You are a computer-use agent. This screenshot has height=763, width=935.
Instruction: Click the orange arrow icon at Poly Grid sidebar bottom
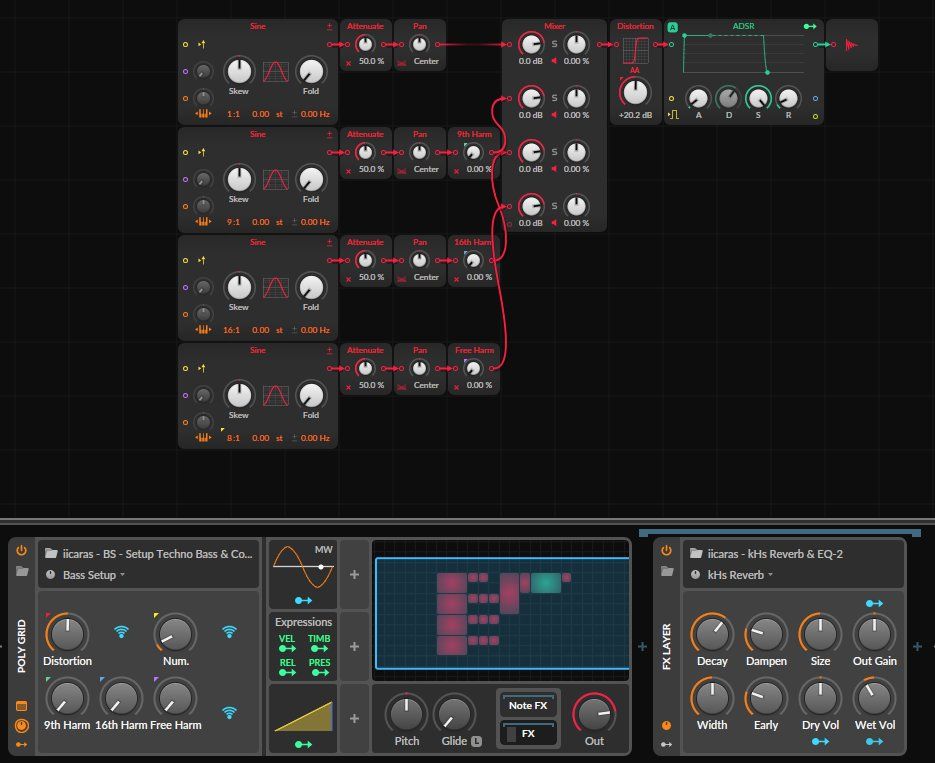(x=21, y=745)
